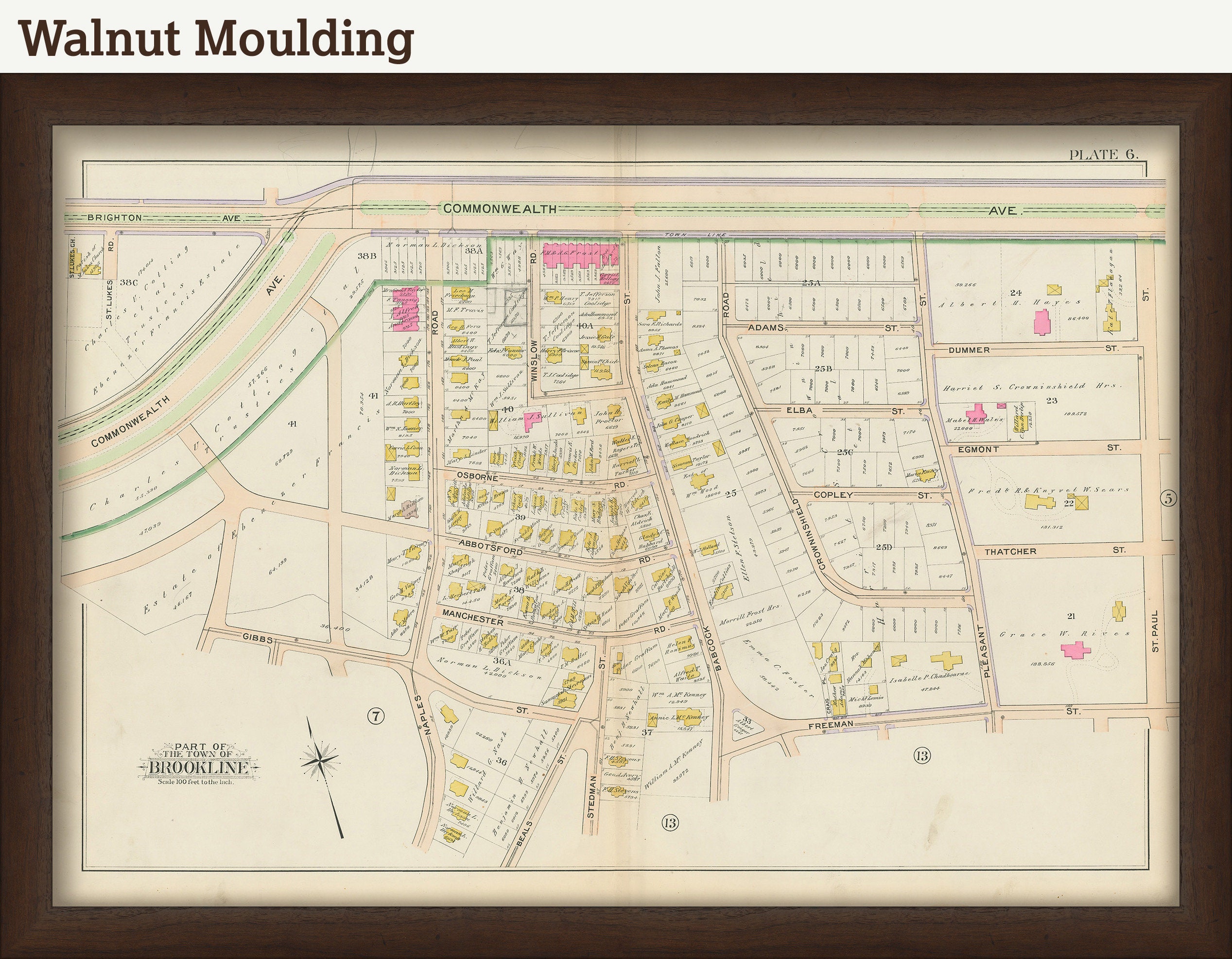Click the "WINSLOW" road label

534,361
